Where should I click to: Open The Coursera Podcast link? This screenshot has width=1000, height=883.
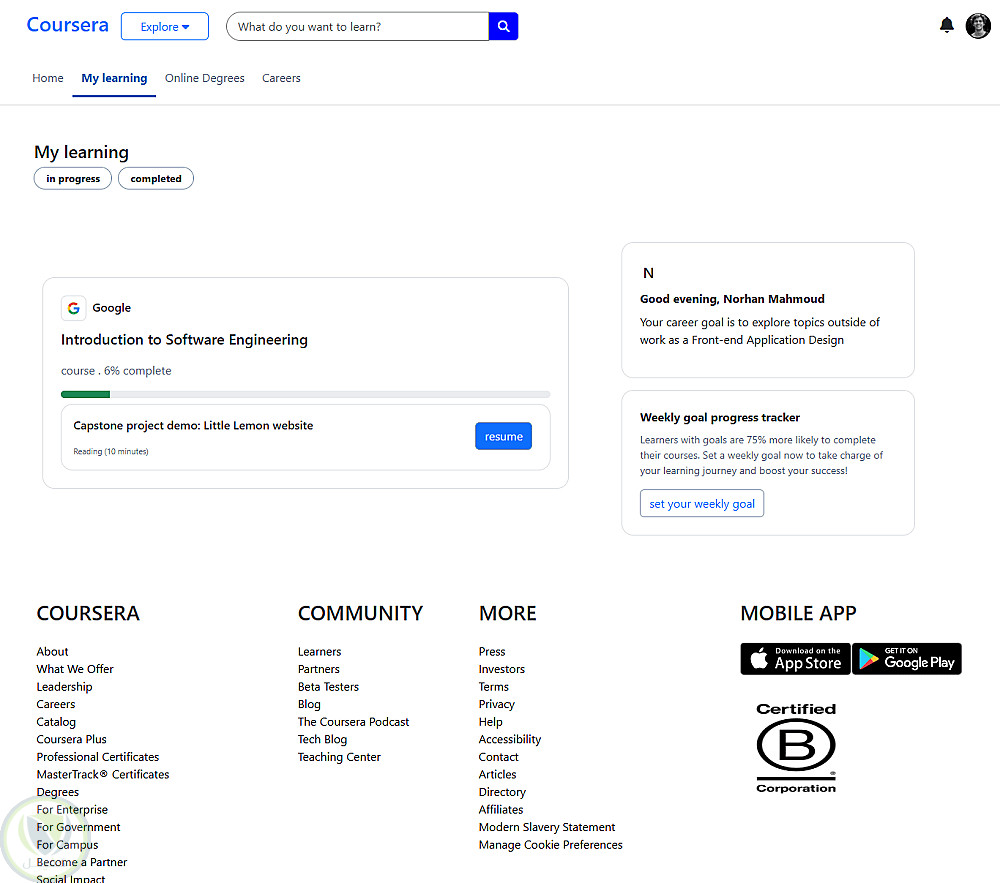(x=353, y=722)
